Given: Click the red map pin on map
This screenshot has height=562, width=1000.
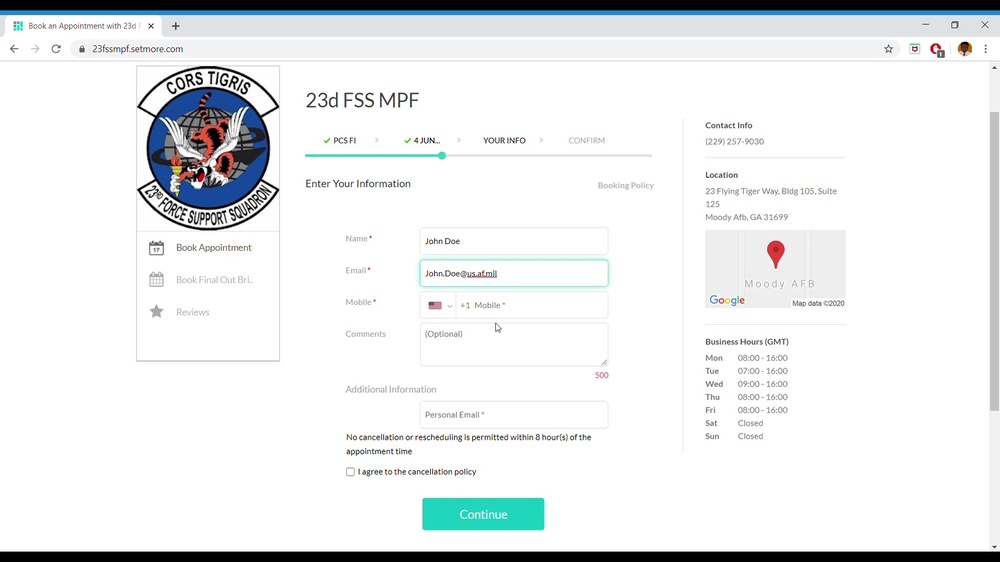Looking at the screenshot, I should [x=775, y=254].
